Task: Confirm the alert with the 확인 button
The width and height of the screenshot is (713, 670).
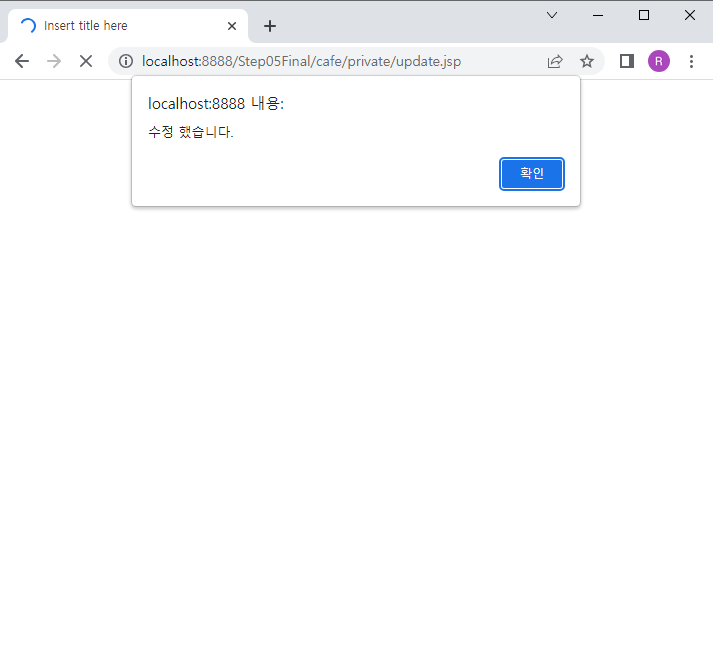Action: [532, 174]
